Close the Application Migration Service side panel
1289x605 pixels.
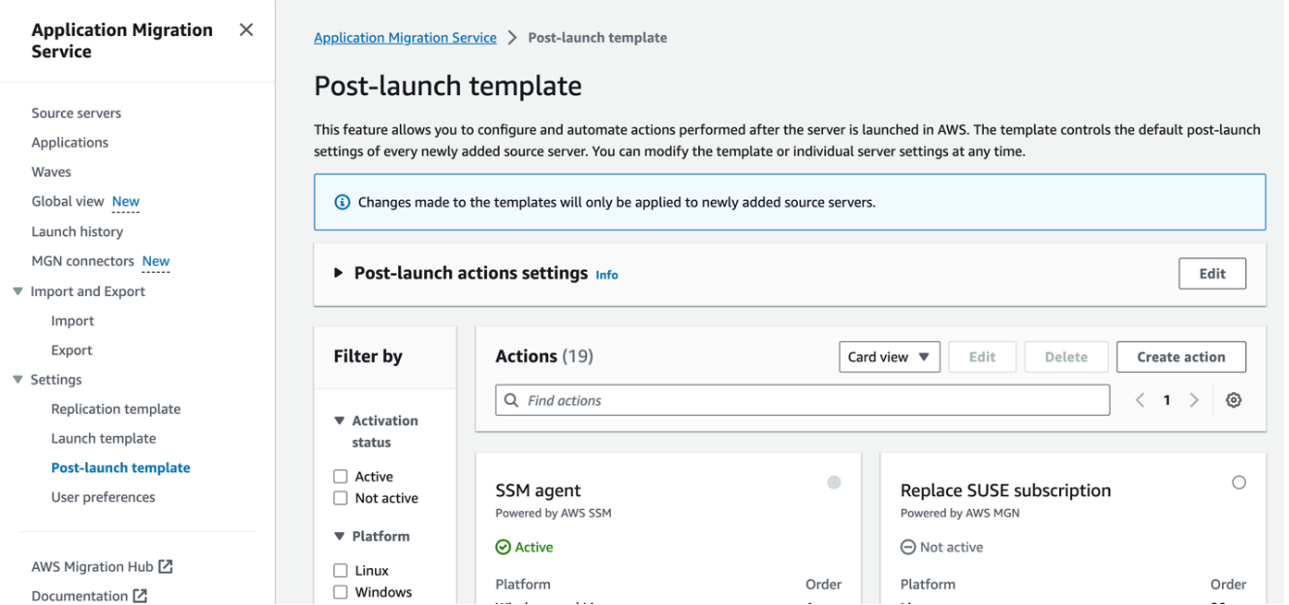pyautogui.click(x=246, y=30)
